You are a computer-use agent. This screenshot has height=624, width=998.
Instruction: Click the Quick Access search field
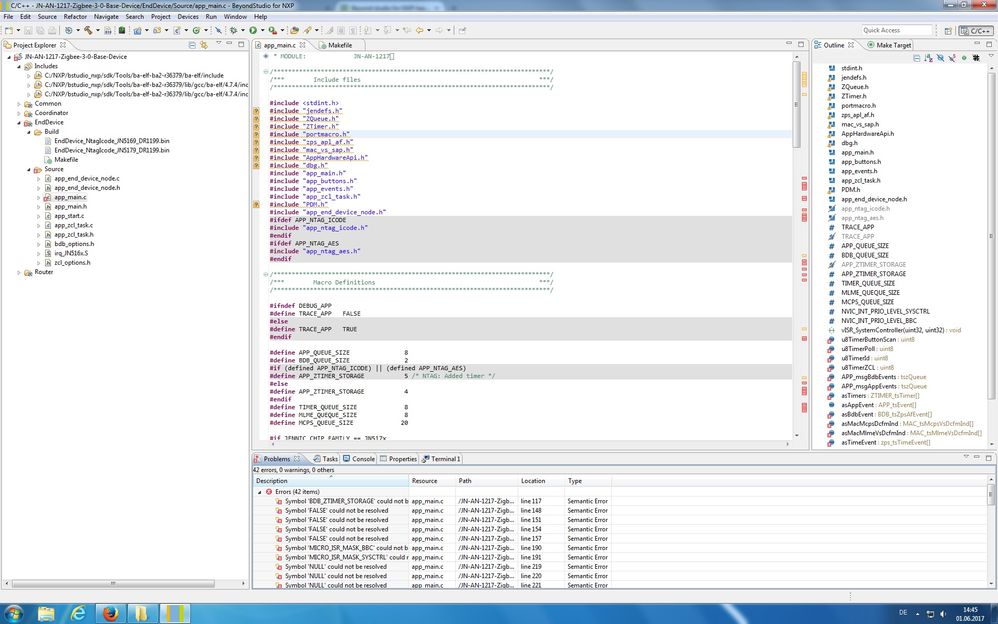898,31
